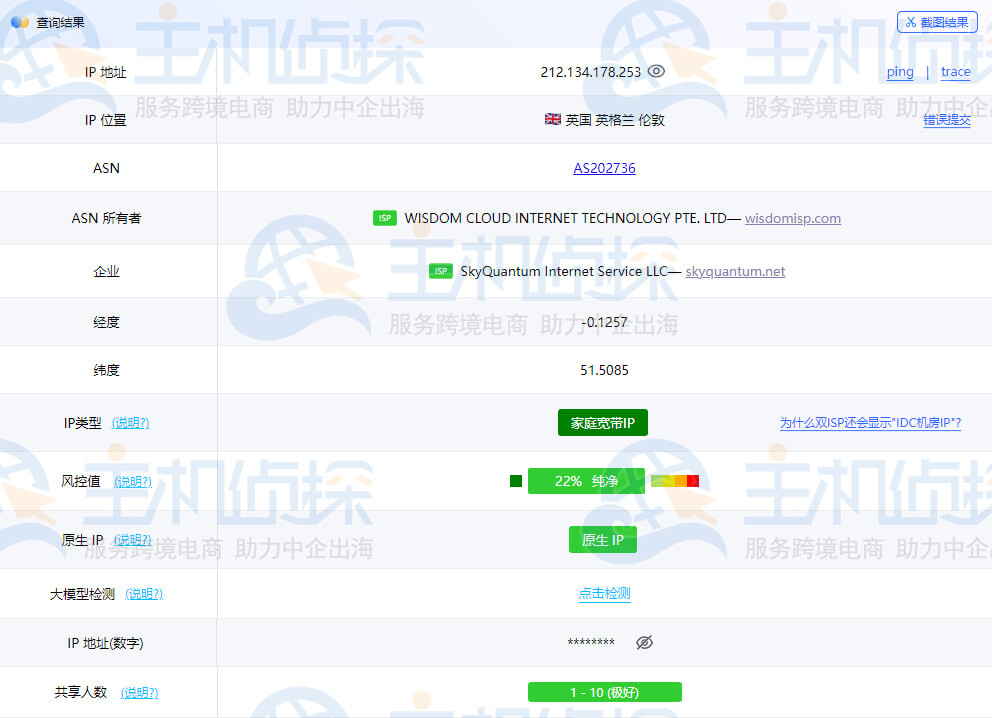Open 说明 help link for 风控值

click(x=133, y=481)
